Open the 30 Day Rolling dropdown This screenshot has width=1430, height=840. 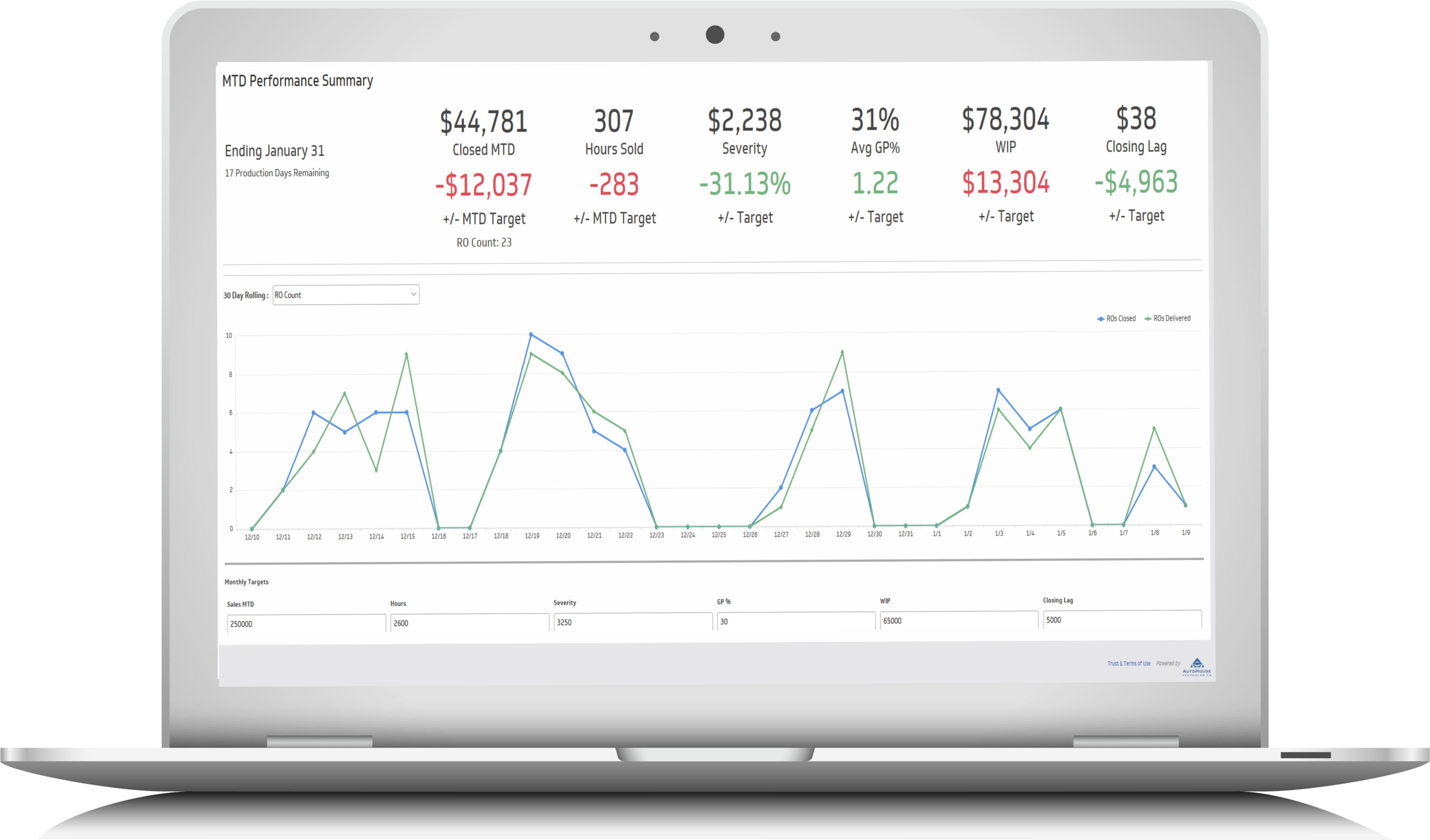[345, 295]
